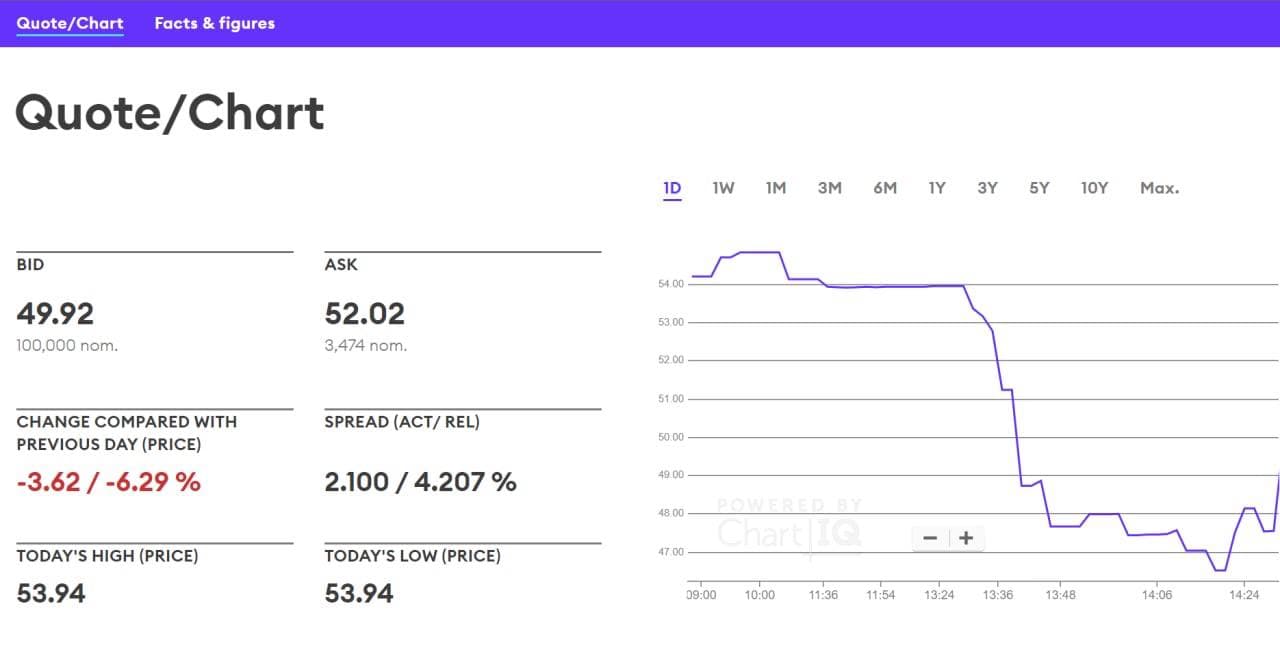View the 10Y chart history
The height and width of the screenshot is (645, 1280).
1094,188
